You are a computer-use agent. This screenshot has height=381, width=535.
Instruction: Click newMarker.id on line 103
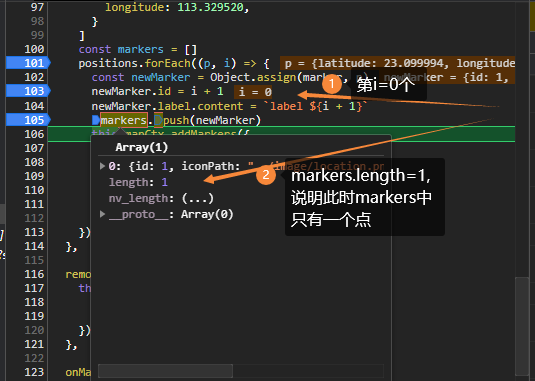(131, 91)
